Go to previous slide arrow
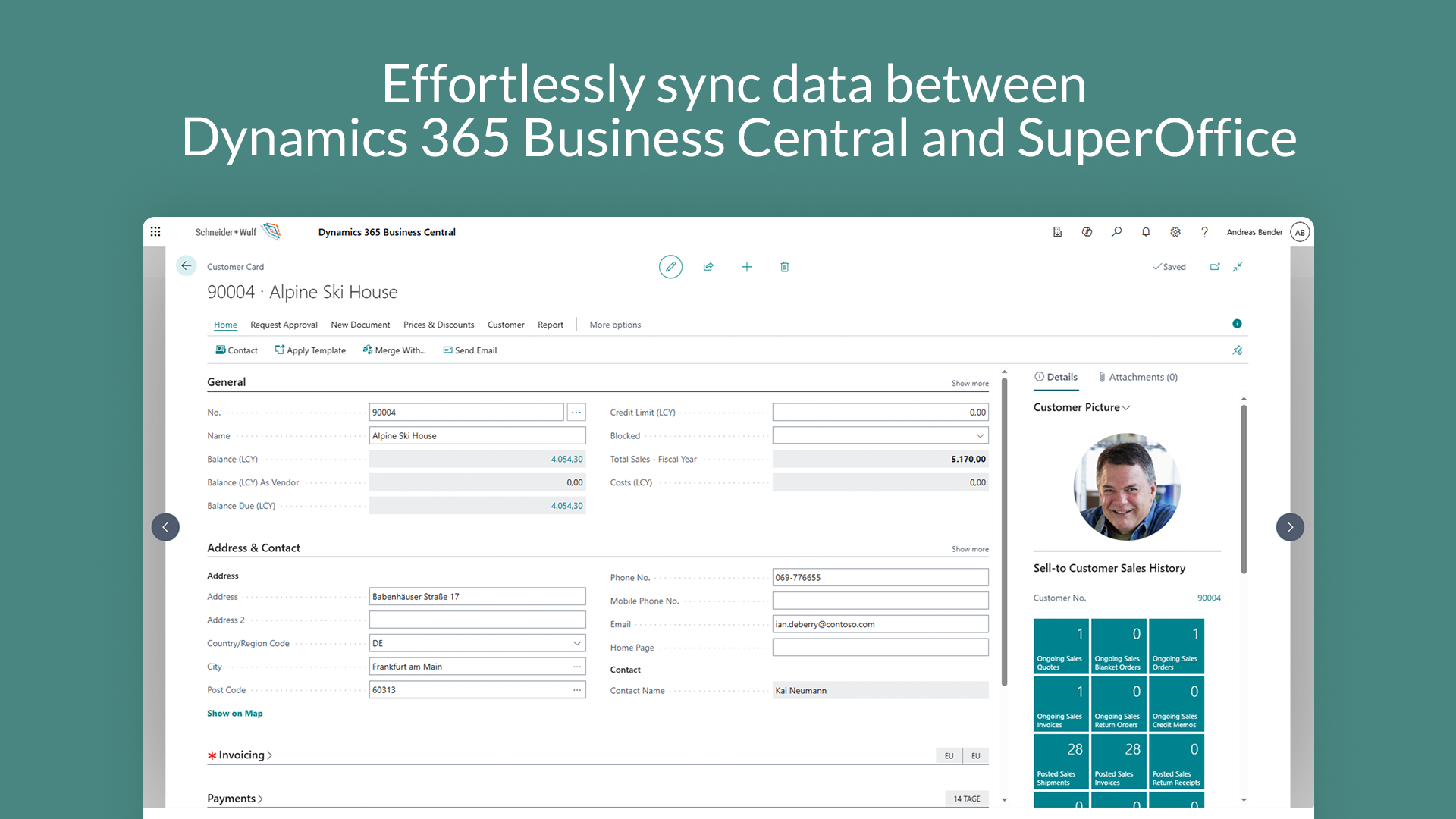Screen dimensions: 1456x819 point(165,527)
